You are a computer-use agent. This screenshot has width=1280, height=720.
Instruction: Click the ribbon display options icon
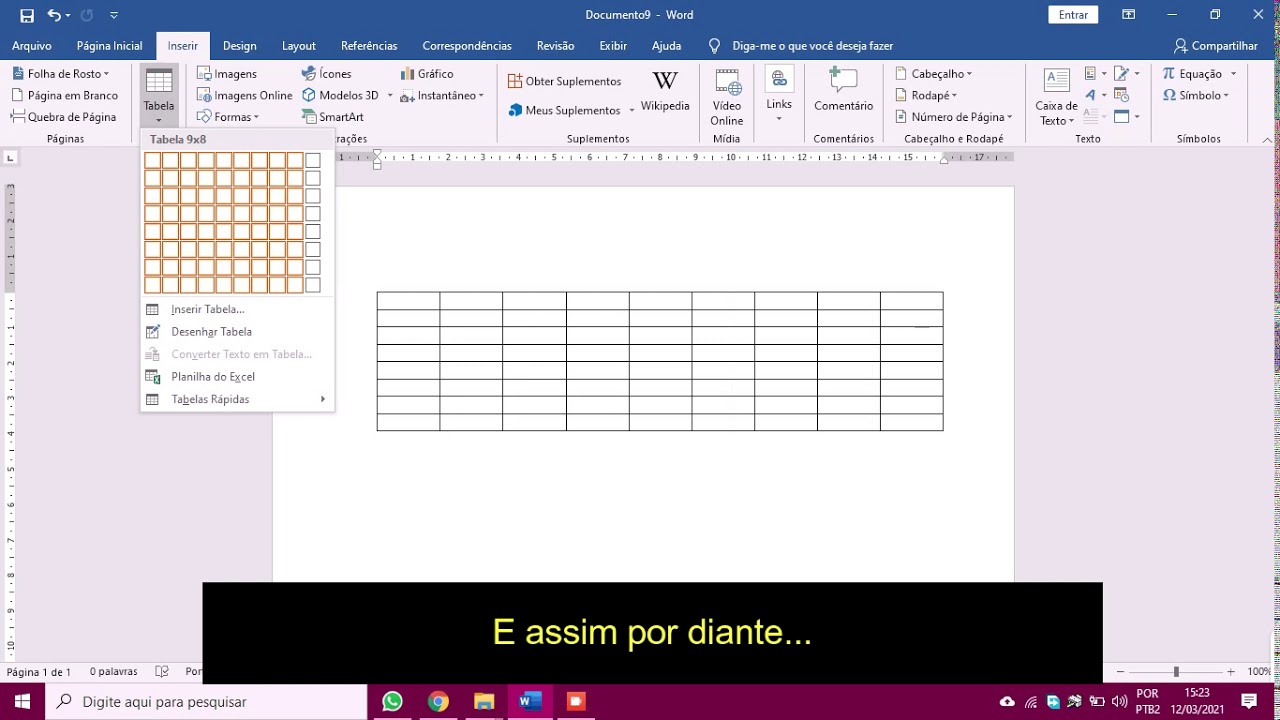[x=1128, y=15]
